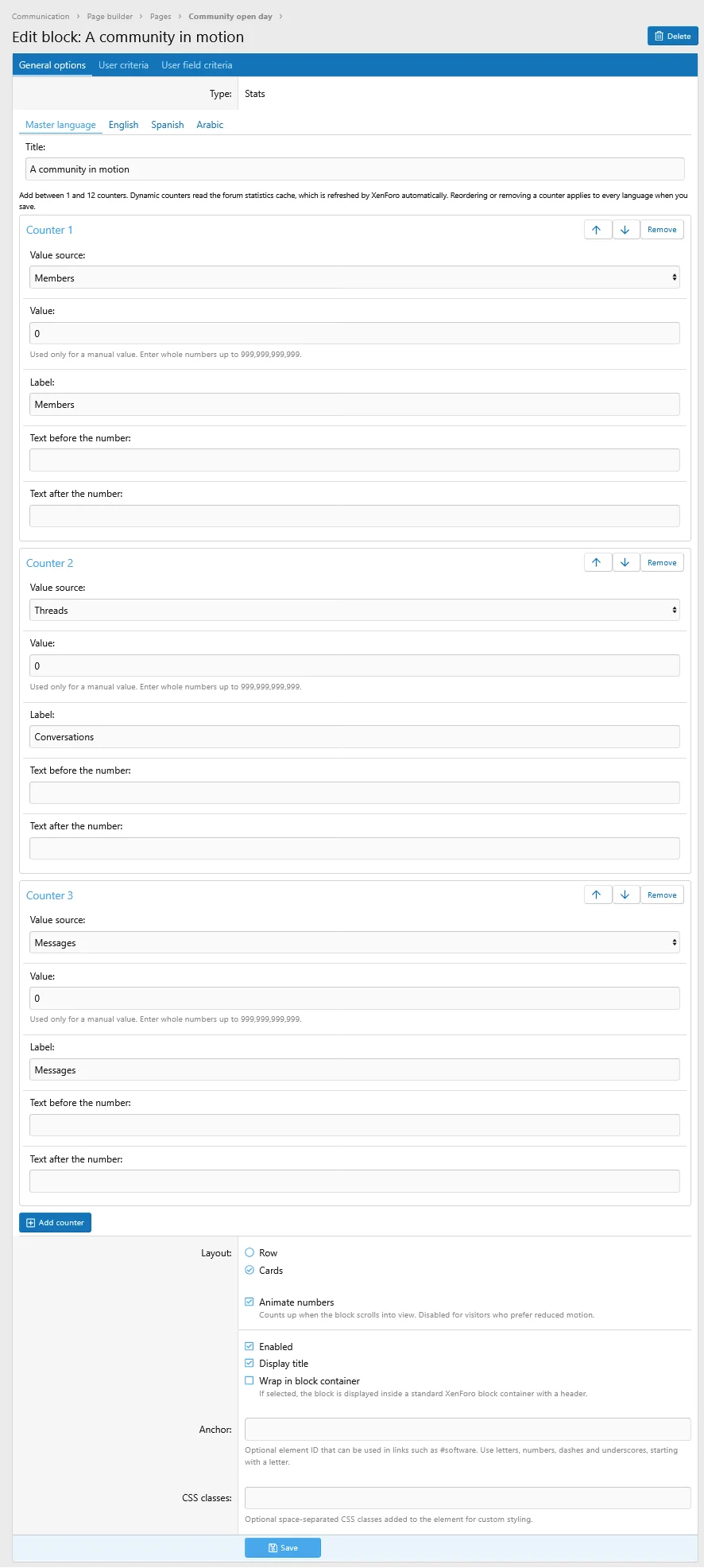Select the Row layout option
Image resolution: width=704 pixels, height=1568 pixels.
click(249, 1252)
